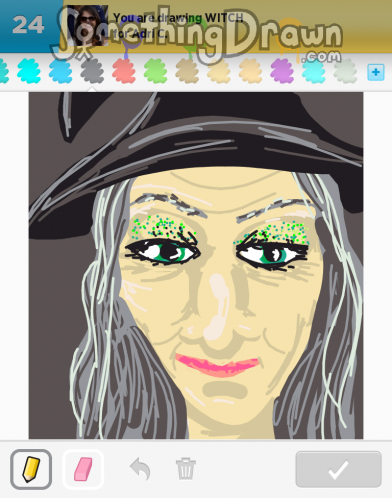Tap the witch drawing canvas
This screenshot has width=392, height=498.
pyautogui.click(x=196, y=265)
